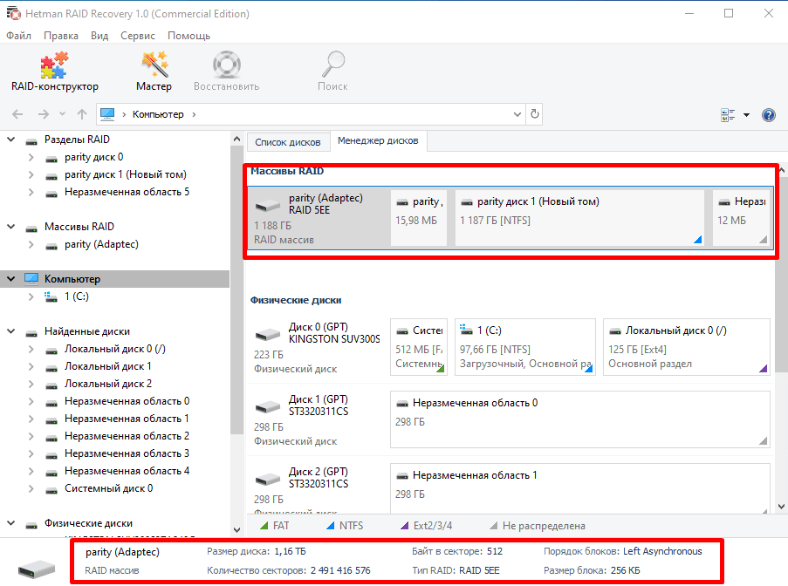Screen dimensions: 788x586
Task: Click the NTFS blue legend marker
Action: (x=330, y=526)
